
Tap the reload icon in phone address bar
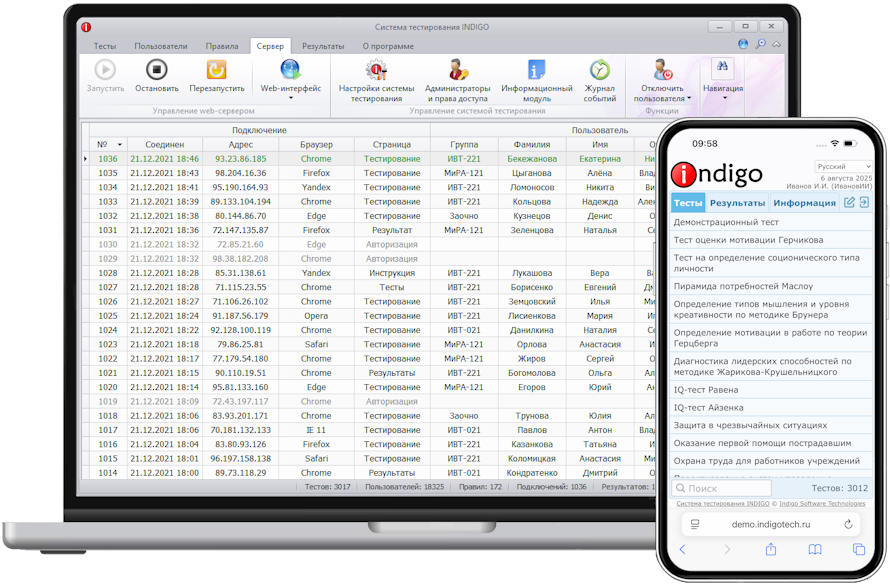coord(849,524)
